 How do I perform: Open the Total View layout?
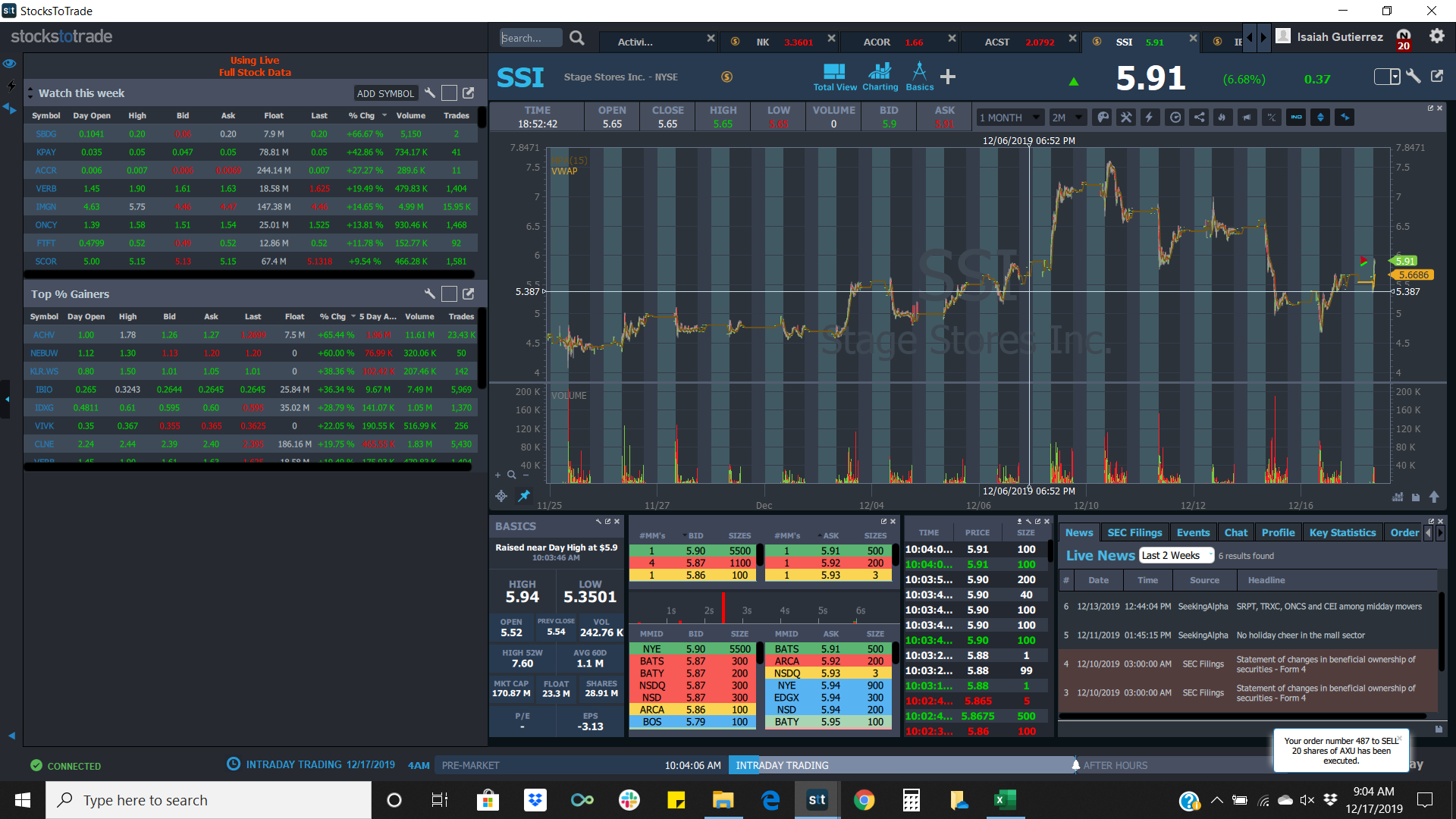pos(834,77)
